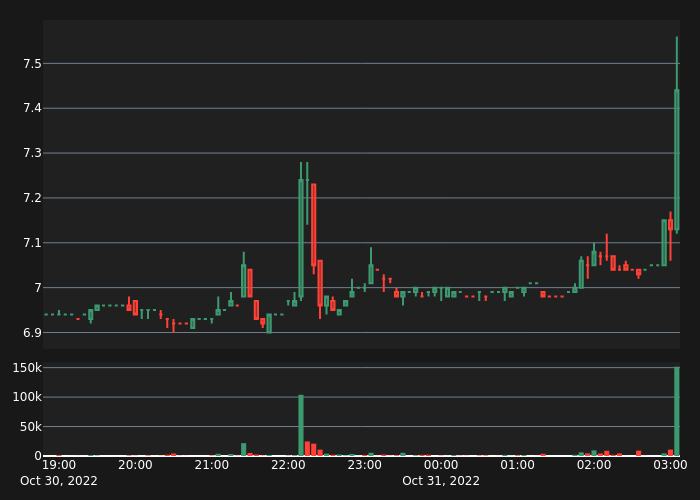Click the 0 volume axis label

pyautogui.click(x=38, y=456)
